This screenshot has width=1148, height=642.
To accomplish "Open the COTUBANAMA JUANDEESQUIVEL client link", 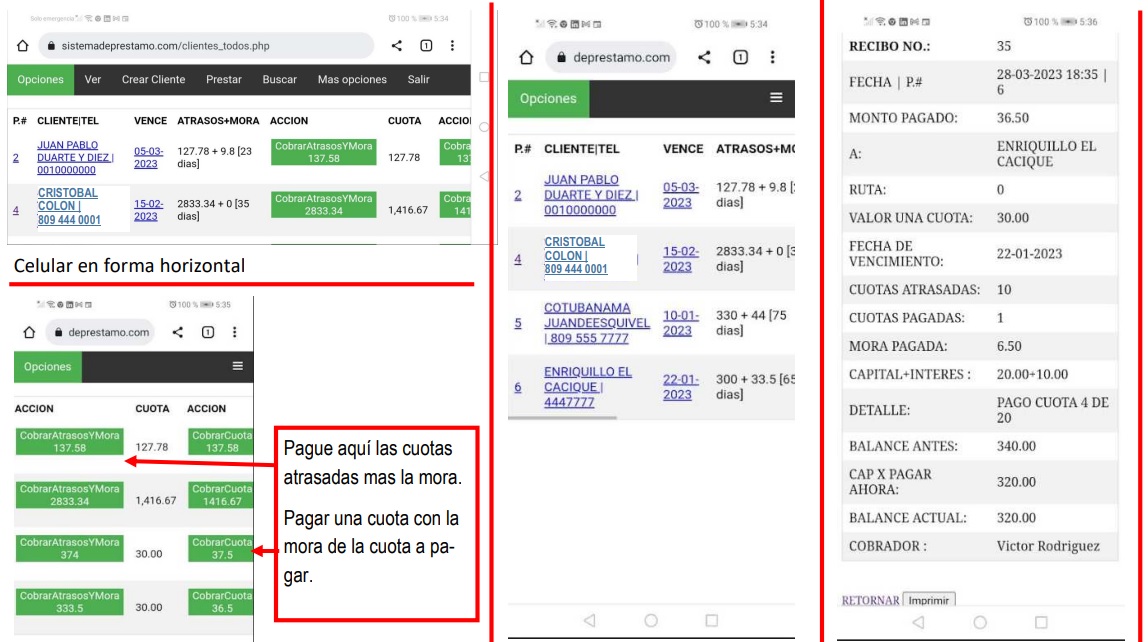I will pos(597,323).
